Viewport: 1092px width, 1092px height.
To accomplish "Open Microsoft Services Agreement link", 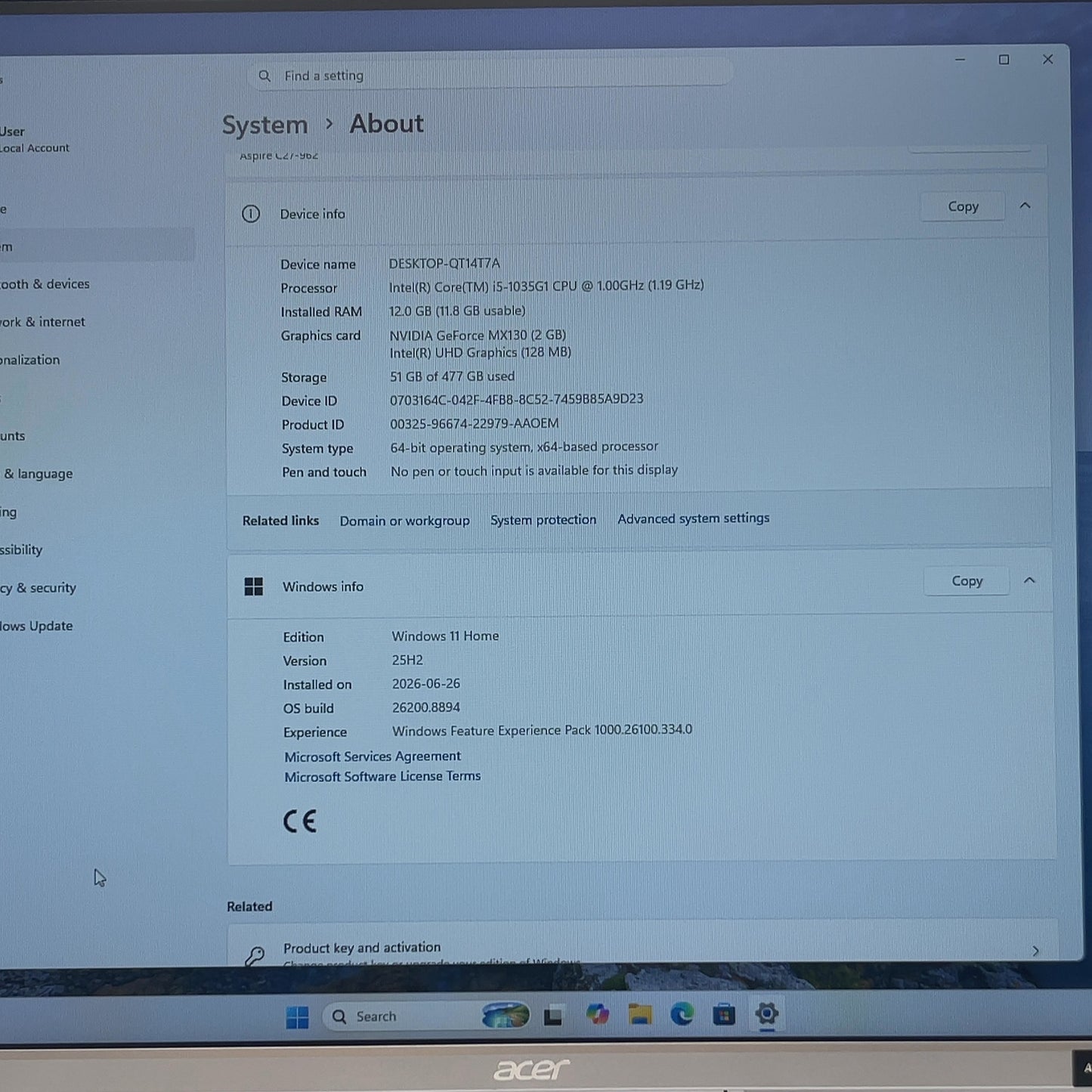I will [x=373, y=756].
